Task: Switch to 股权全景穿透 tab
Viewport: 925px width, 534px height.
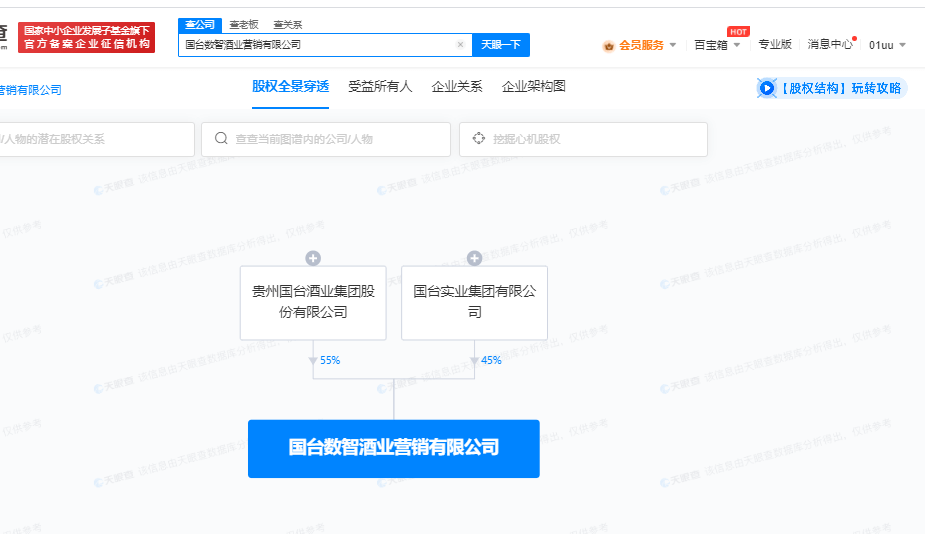Action: (290, 87)
